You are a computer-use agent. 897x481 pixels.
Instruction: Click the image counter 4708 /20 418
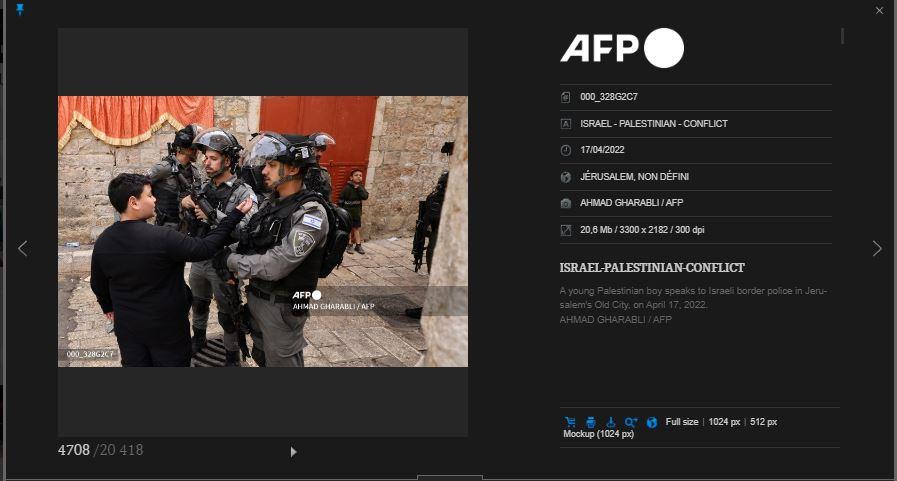click(101, 450)
